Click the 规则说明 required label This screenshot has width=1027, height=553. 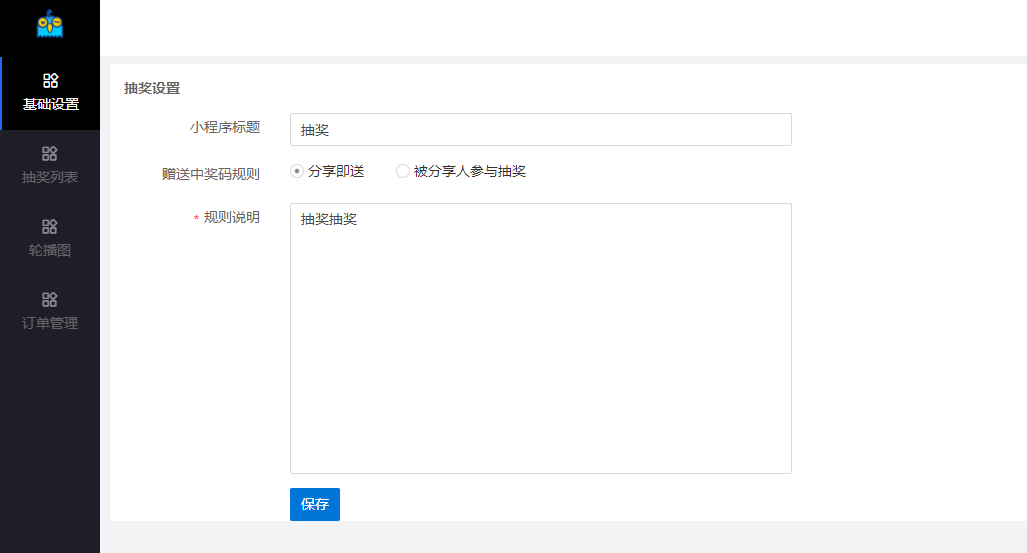(x=227, y=218)
